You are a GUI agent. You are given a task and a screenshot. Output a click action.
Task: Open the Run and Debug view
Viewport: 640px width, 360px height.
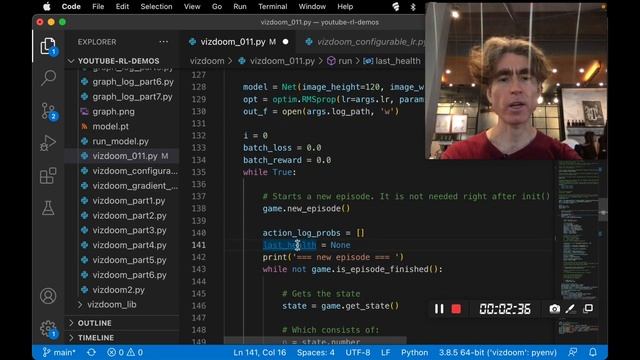click(48, 143)
